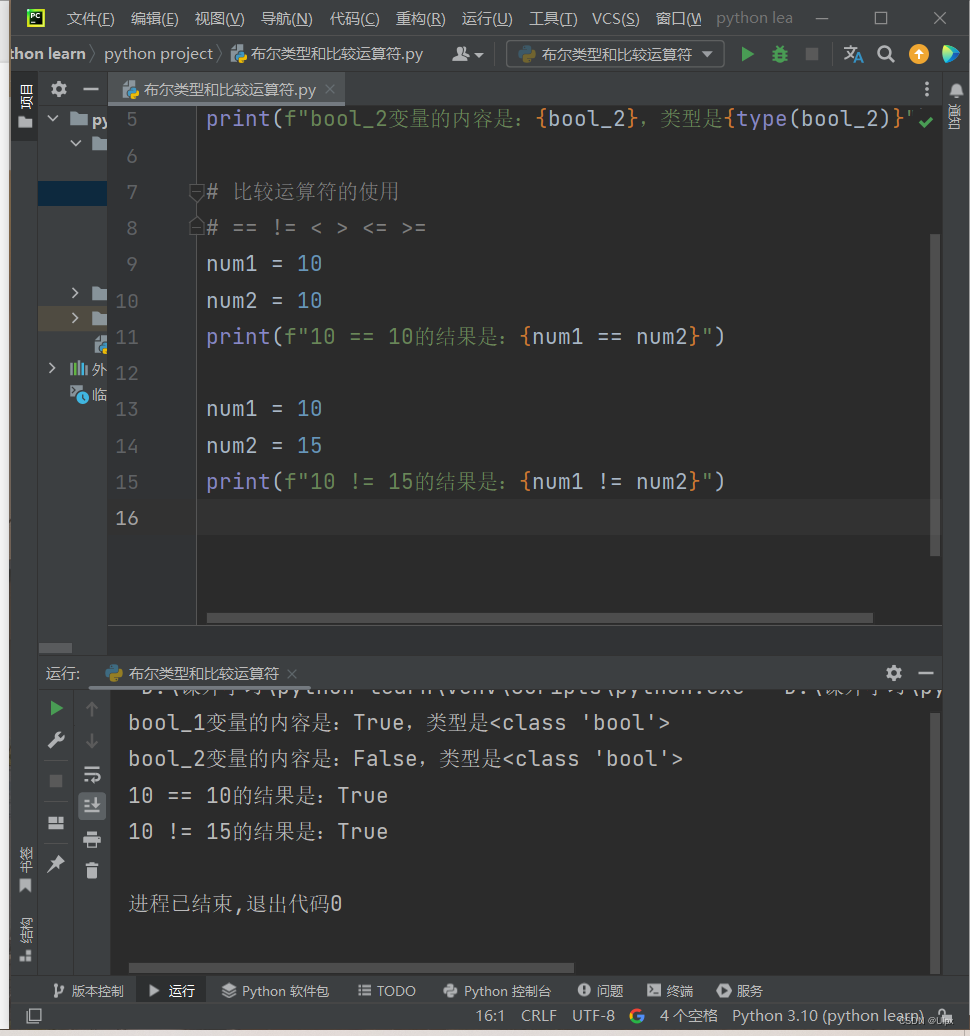Click the translate icon in the toolbar
Screen dimensions: 970x1036
pyautogui.click(x=853, y=54)
